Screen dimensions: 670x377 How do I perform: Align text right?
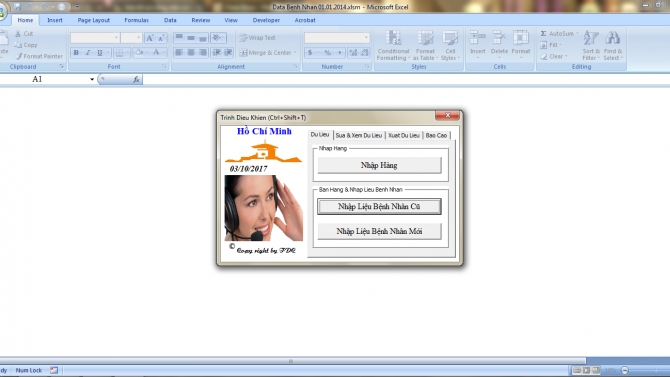(203, 53)
